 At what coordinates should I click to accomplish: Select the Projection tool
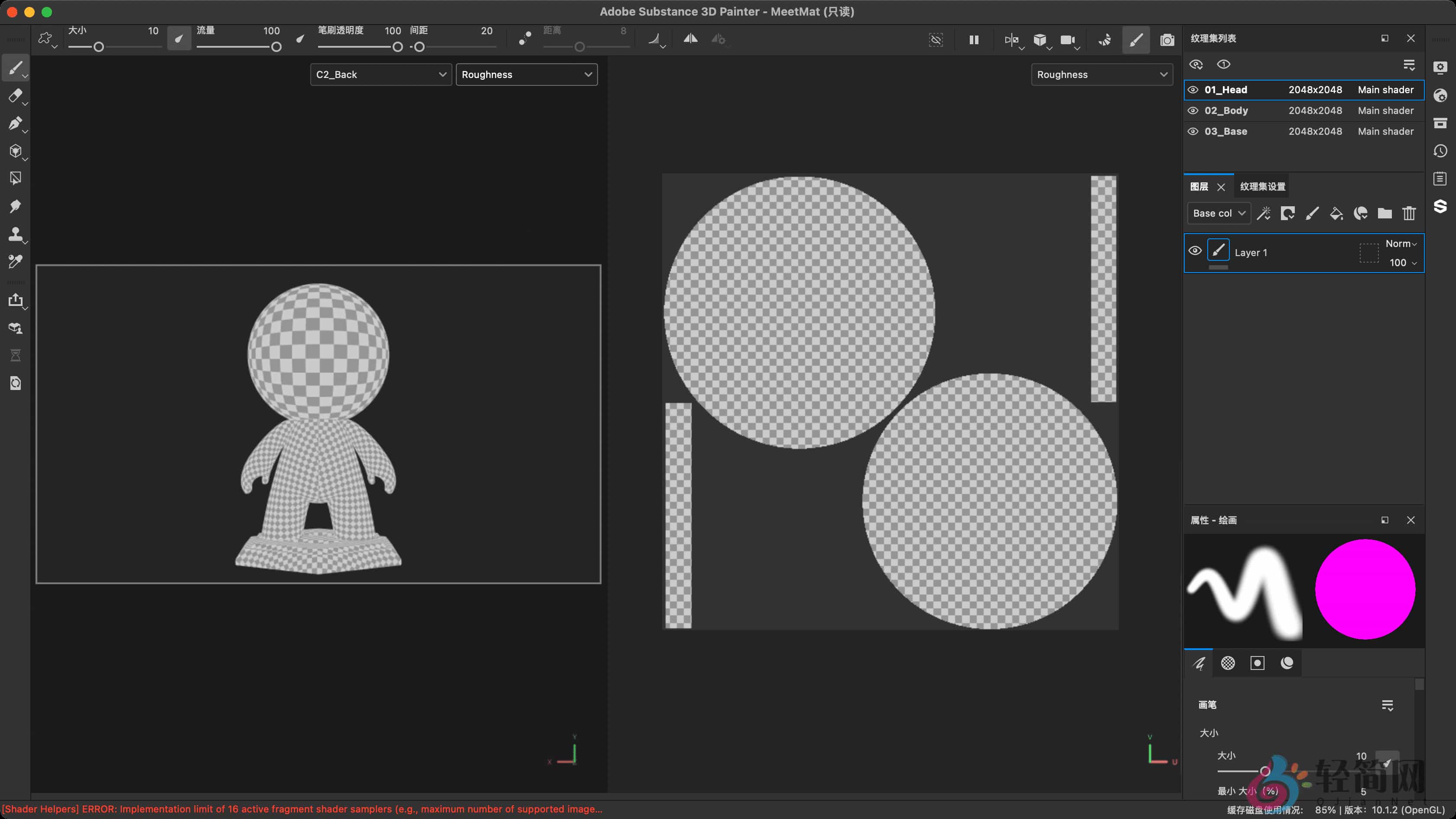coord(15,124)
